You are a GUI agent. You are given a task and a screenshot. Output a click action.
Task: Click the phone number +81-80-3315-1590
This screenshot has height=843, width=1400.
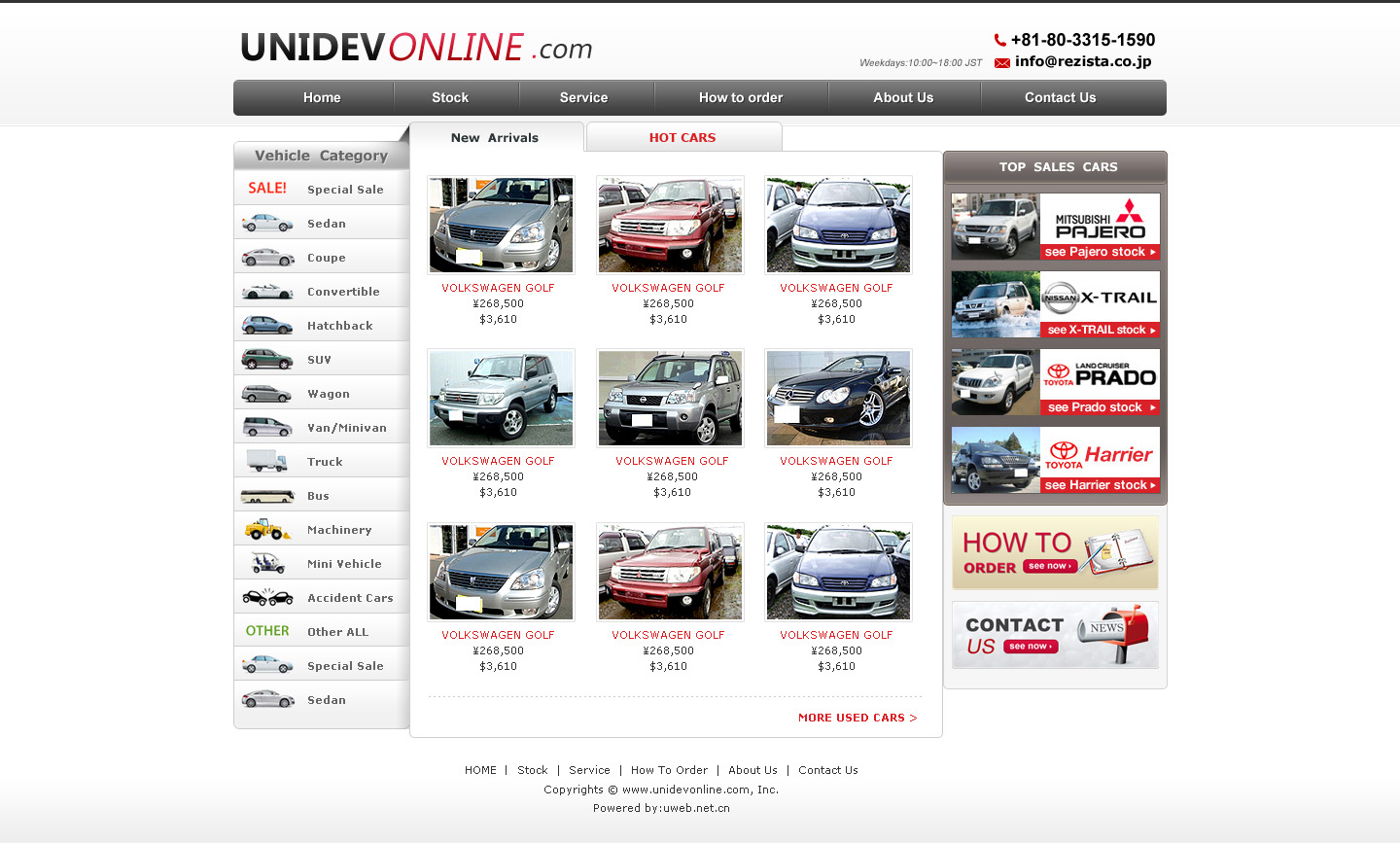(1083, 40)
